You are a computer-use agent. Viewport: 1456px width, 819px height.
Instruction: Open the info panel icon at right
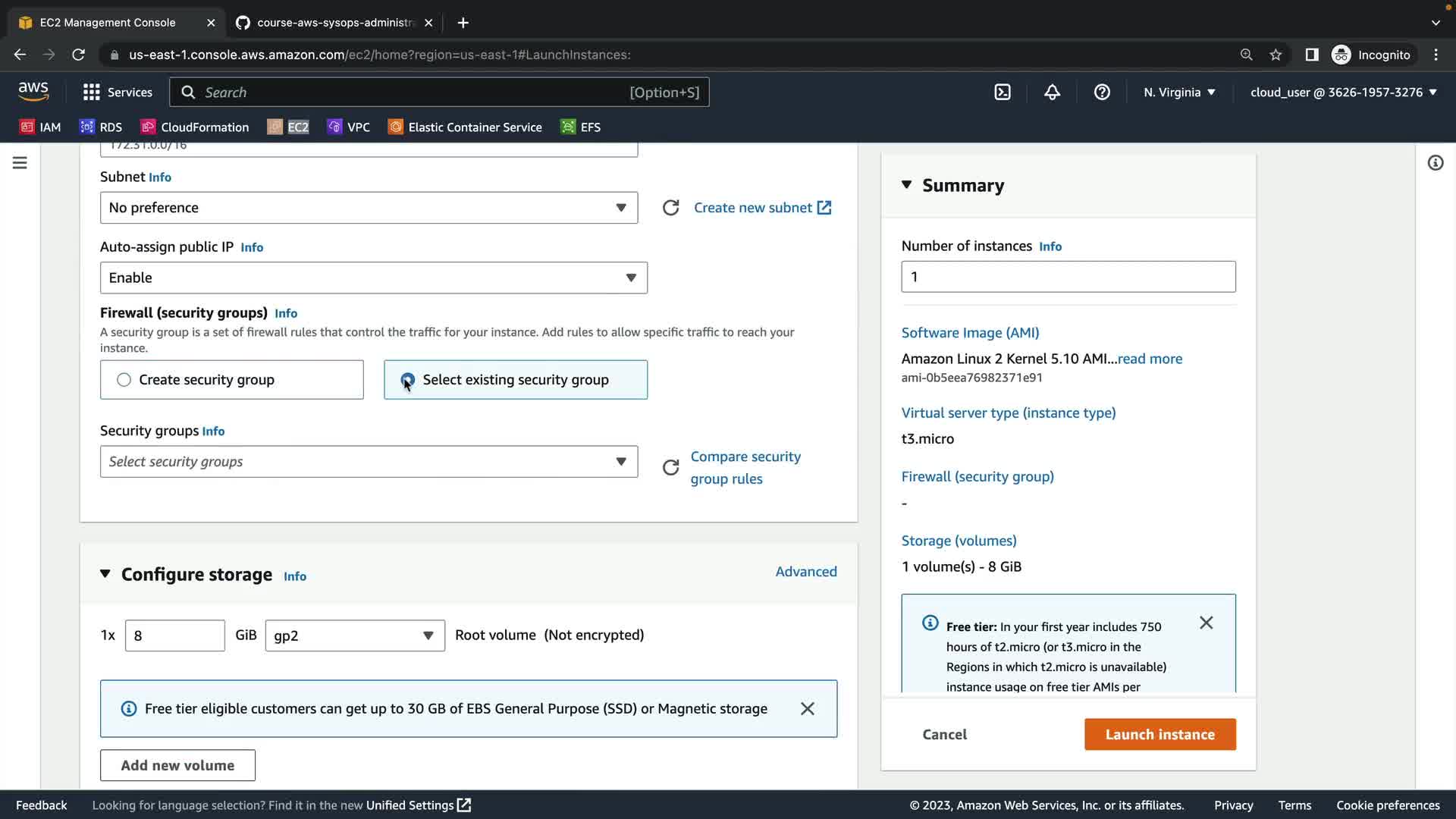click(x=1435, y=163)
